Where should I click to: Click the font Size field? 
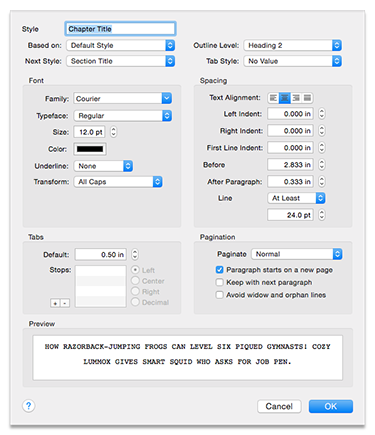(89, 132)
